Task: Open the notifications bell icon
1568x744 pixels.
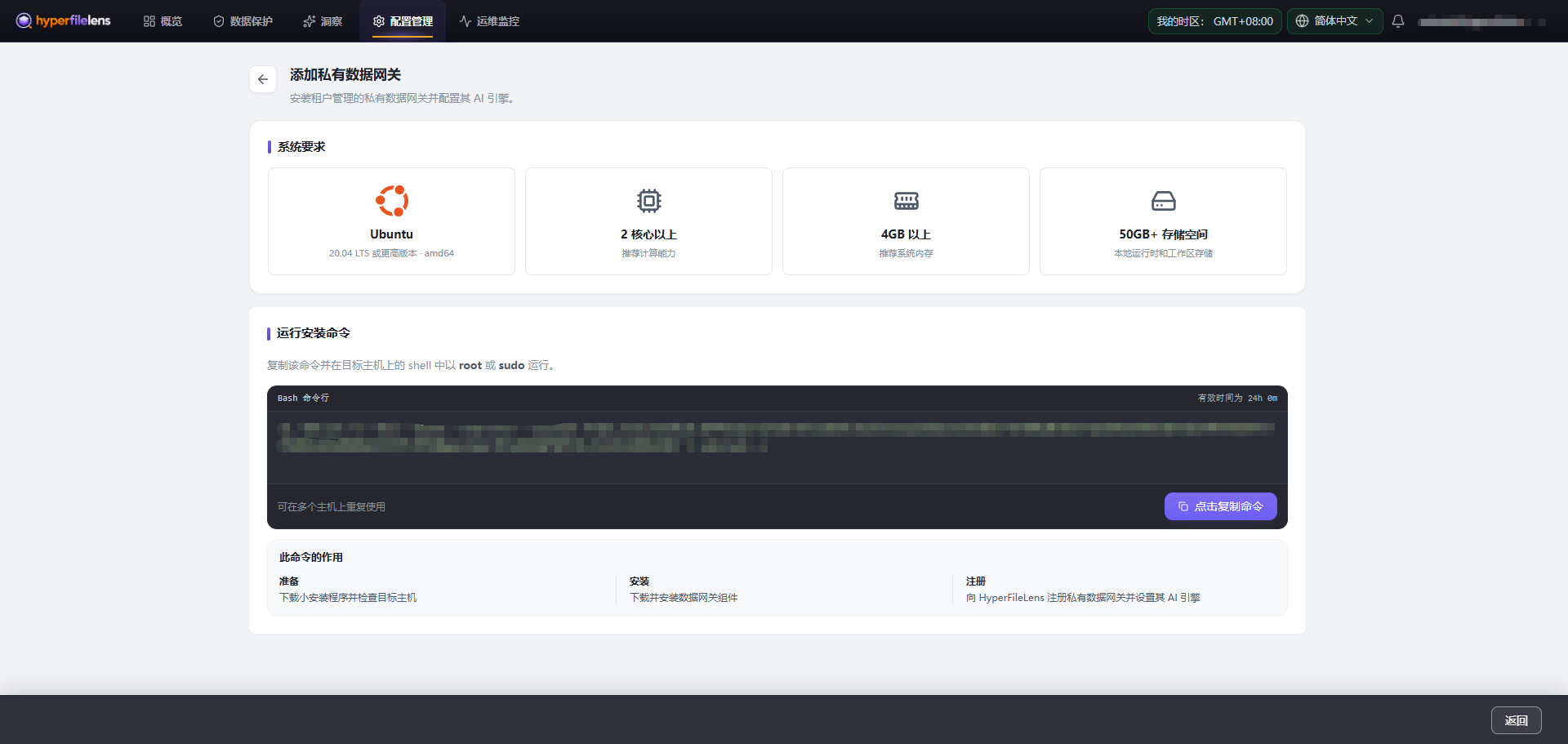Action: pos(1398,21)
